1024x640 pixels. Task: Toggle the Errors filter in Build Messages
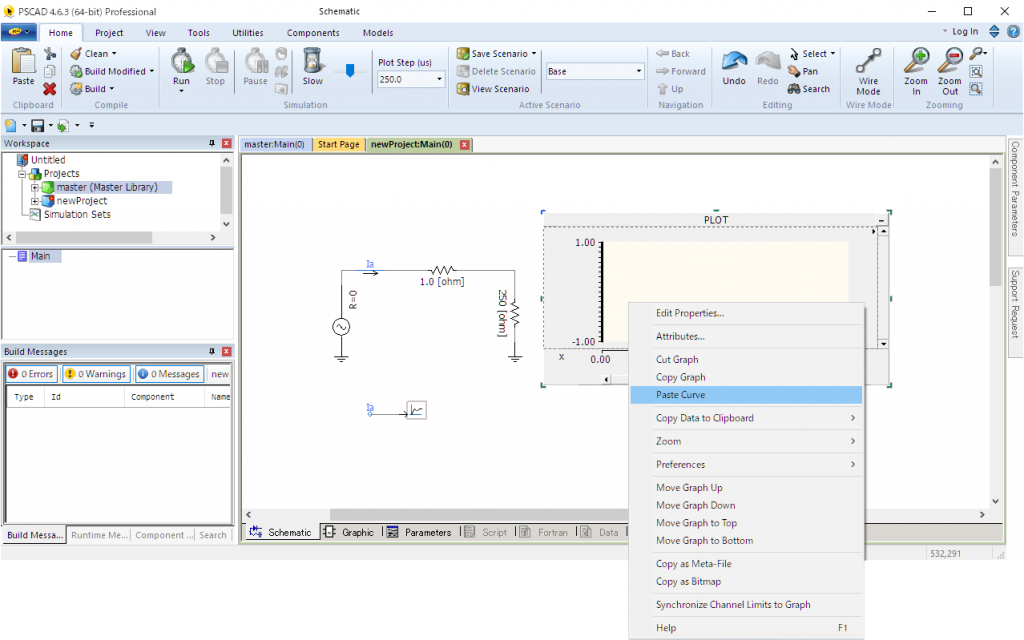point(30,374)
